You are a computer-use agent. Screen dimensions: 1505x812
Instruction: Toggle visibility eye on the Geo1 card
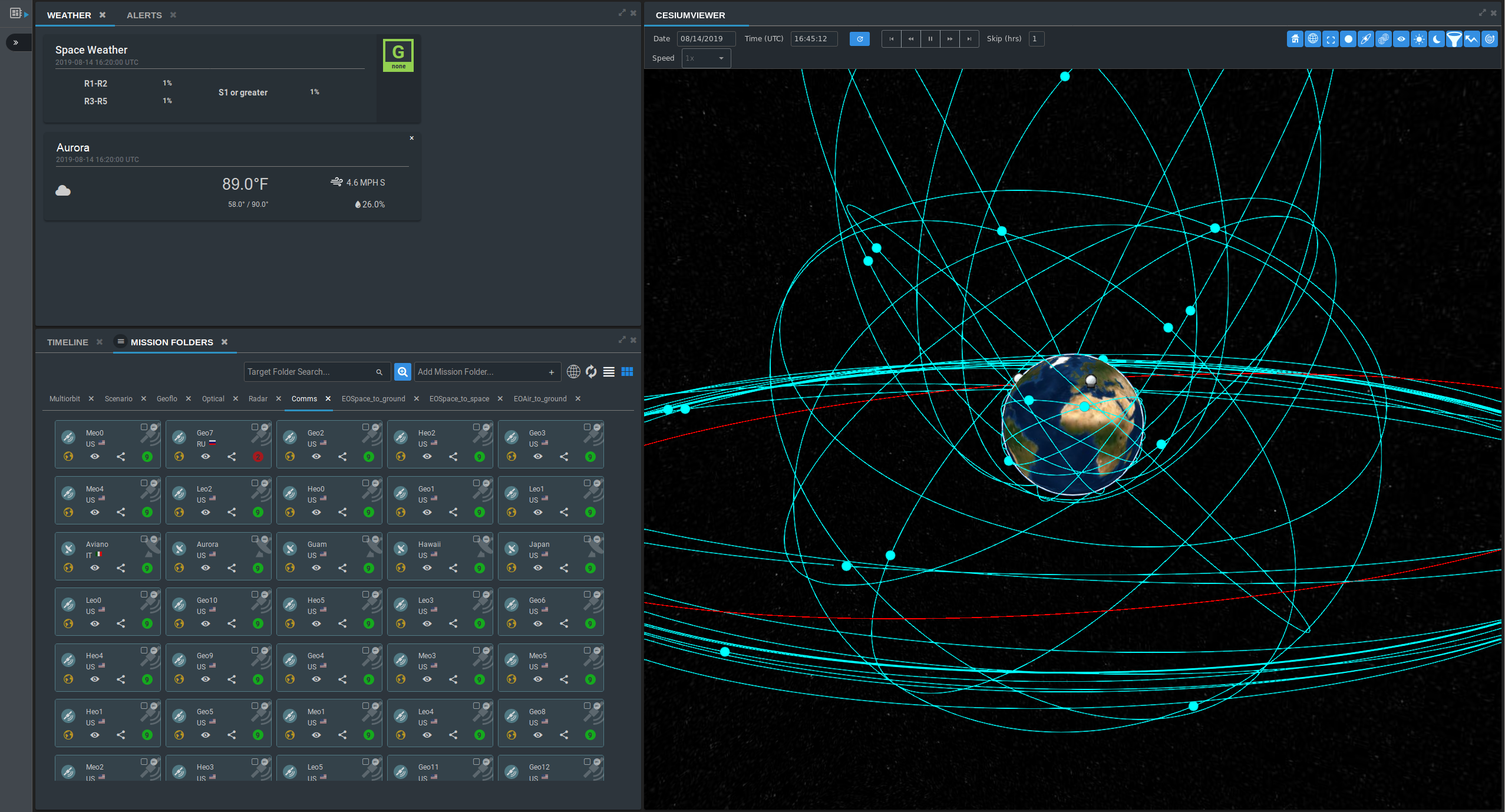pyautogui.click(x=427, y=512)
